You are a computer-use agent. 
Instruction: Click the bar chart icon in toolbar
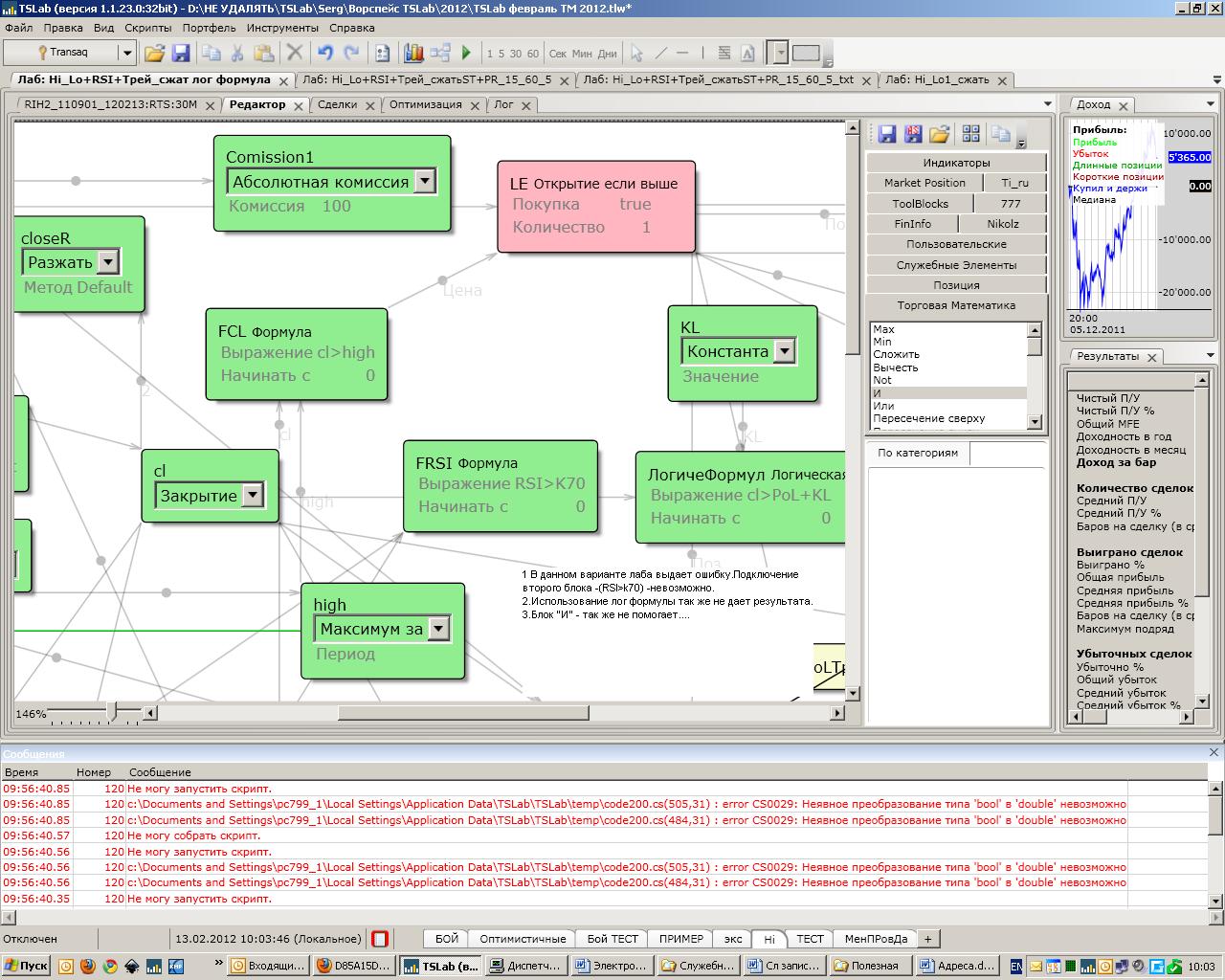tap(413, 54)
